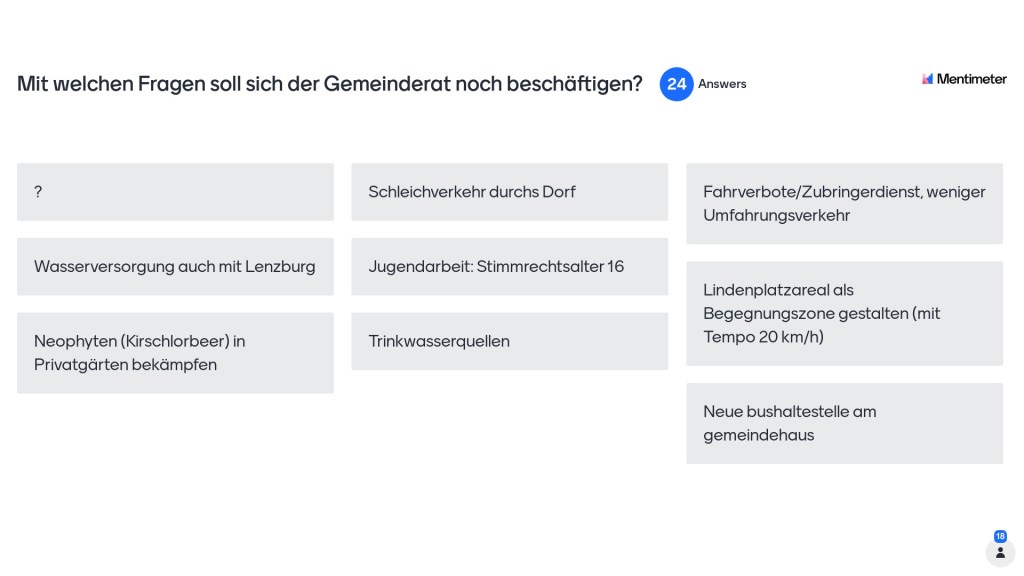Select the question mark answer card
This screenshot has height=576, width=1024.
pos(175,192)
